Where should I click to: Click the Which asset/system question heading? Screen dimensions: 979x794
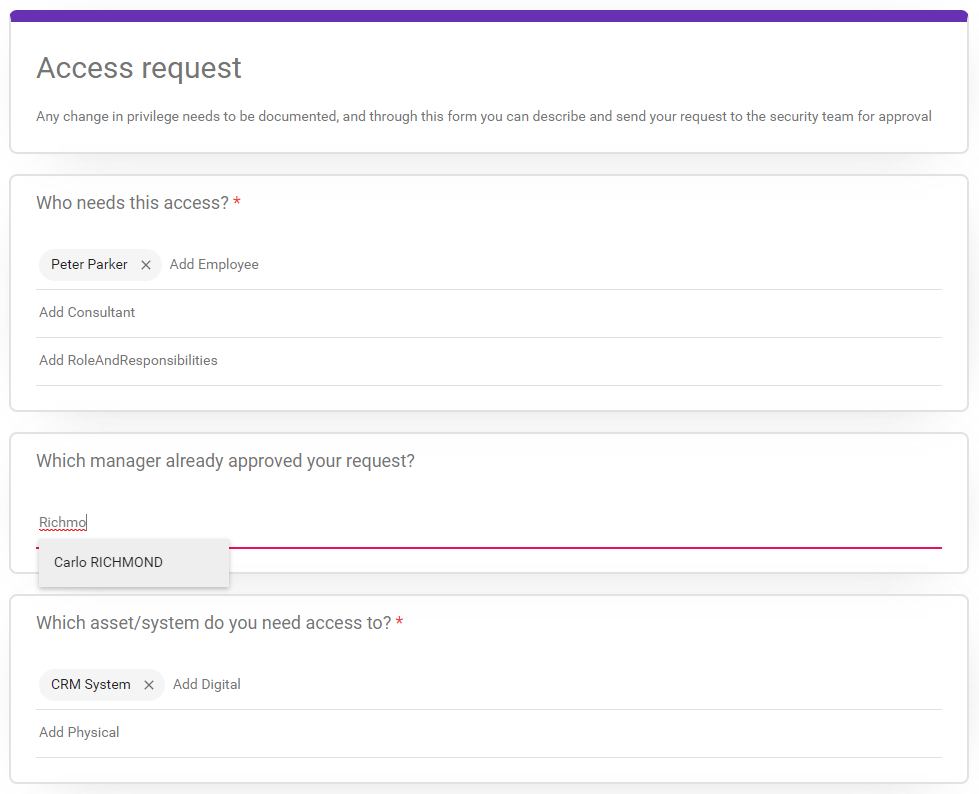(214, 623)
